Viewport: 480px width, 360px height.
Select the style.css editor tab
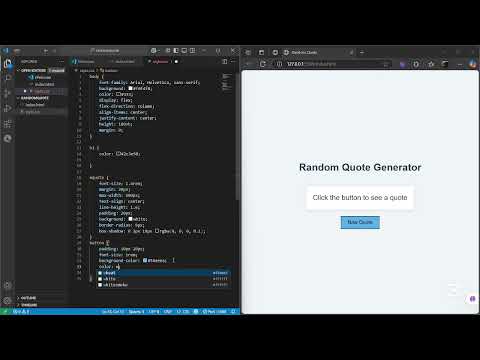tap(161, 61)
